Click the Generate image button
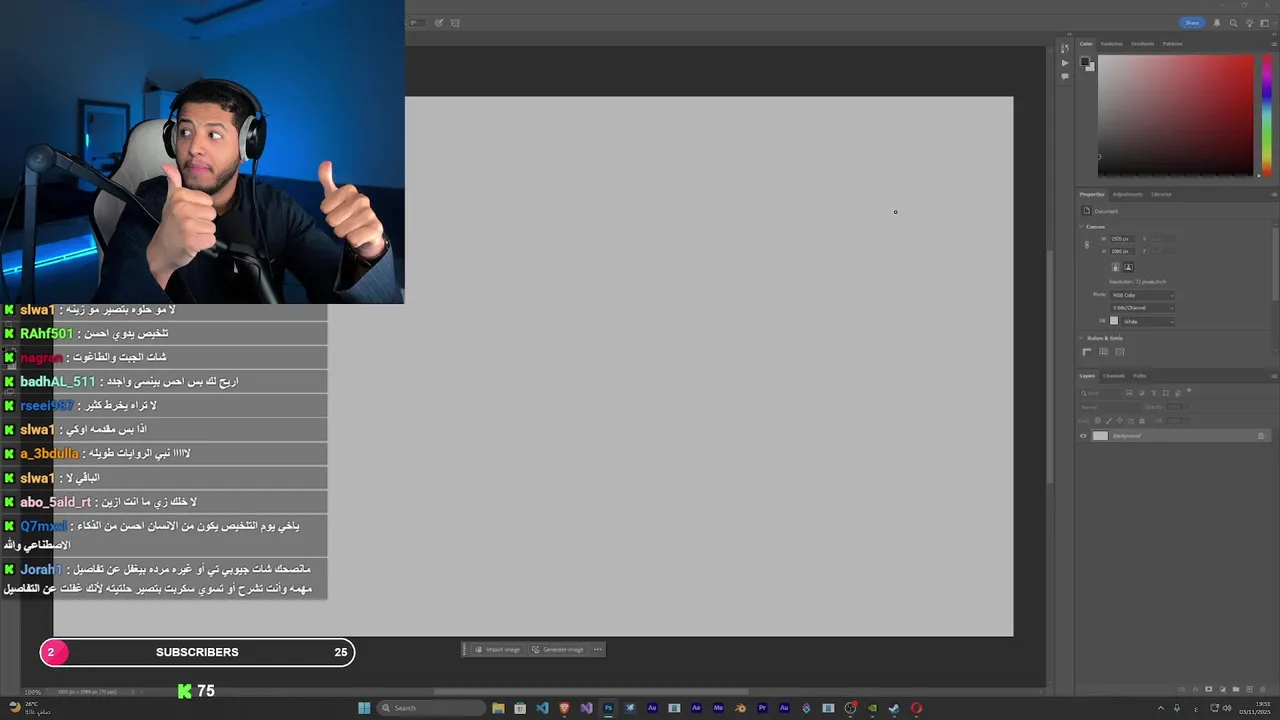The height and width of the screenshot is (720, 1280). pyautogui.click(x=558, y=650)
